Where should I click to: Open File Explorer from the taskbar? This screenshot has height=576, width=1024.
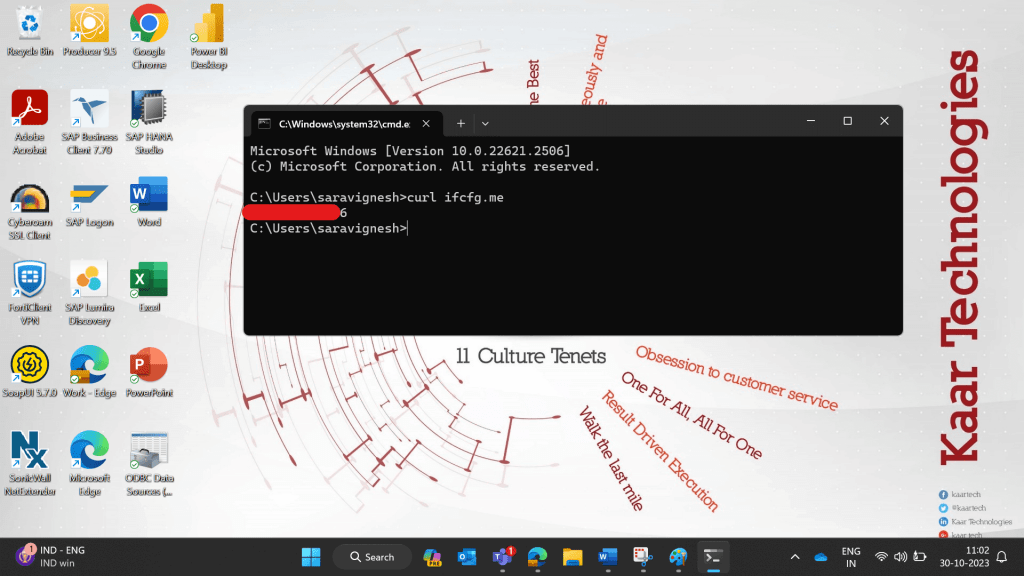(573, 557)
